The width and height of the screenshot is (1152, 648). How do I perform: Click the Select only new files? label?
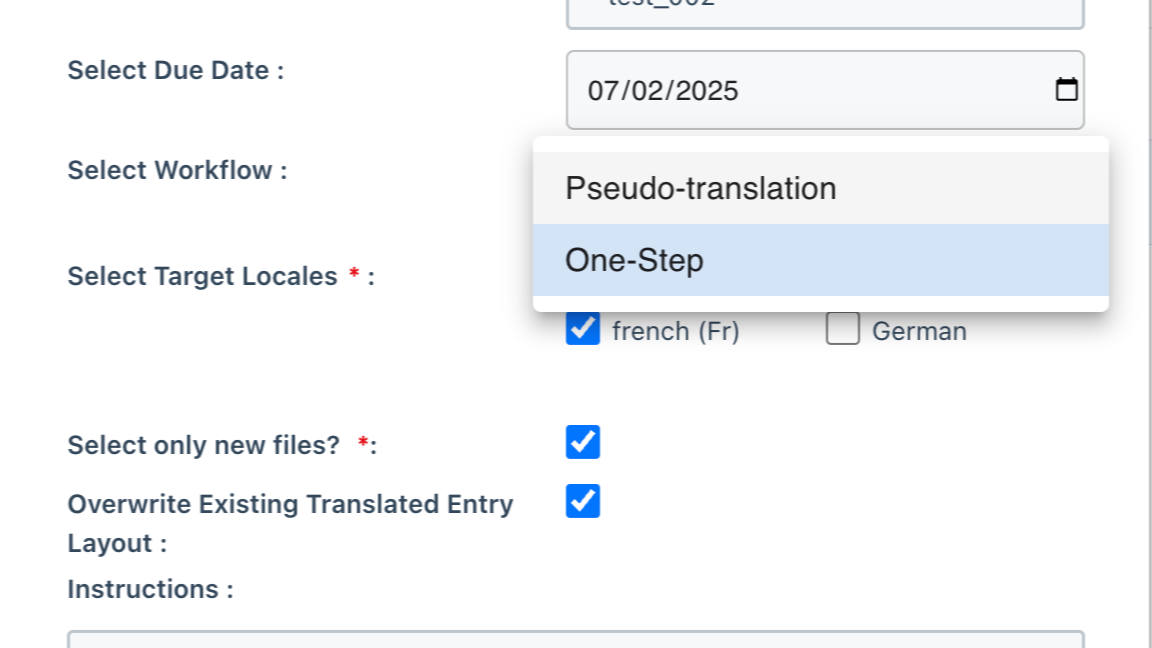point(204,445)
